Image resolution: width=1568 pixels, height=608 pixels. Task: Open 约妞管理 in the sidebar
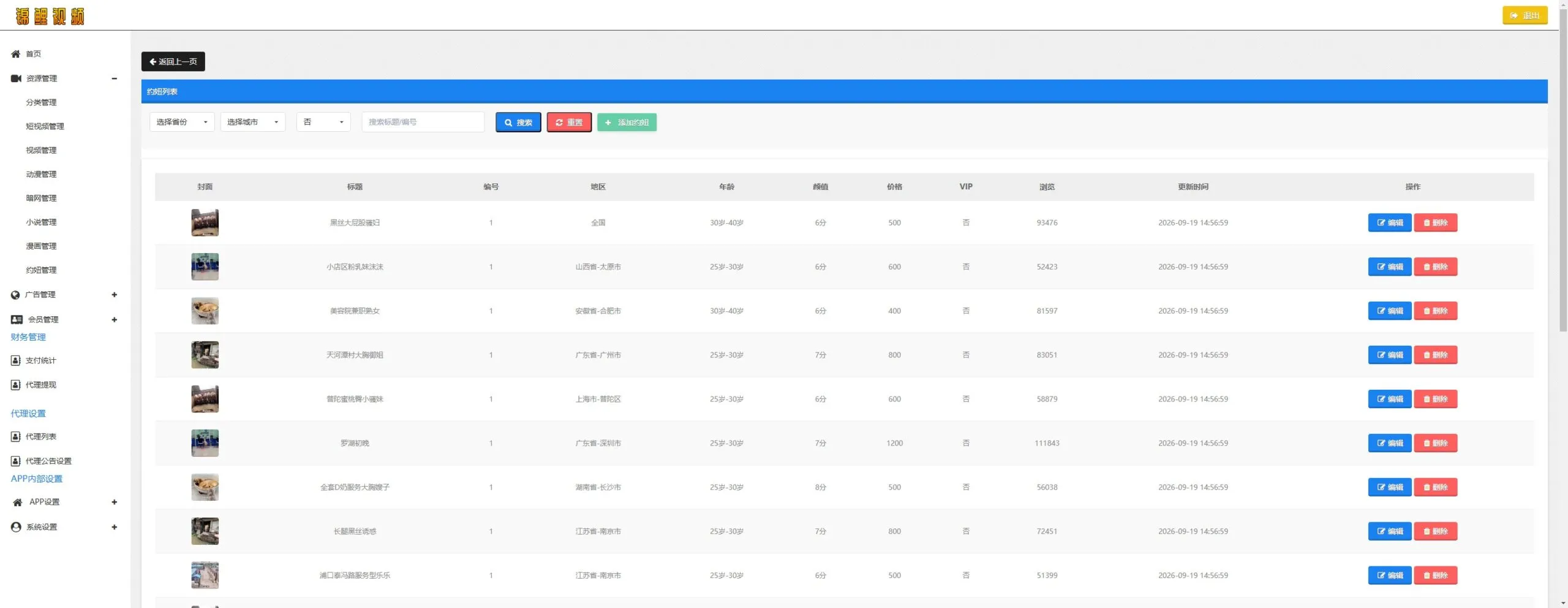[x=41, y=270]
